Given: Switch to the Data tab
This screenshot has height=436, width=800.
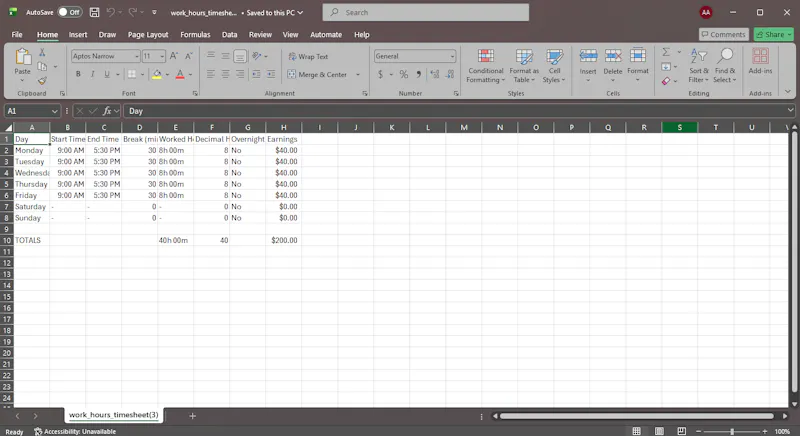Looking at the screenshot, I should 230,35.
